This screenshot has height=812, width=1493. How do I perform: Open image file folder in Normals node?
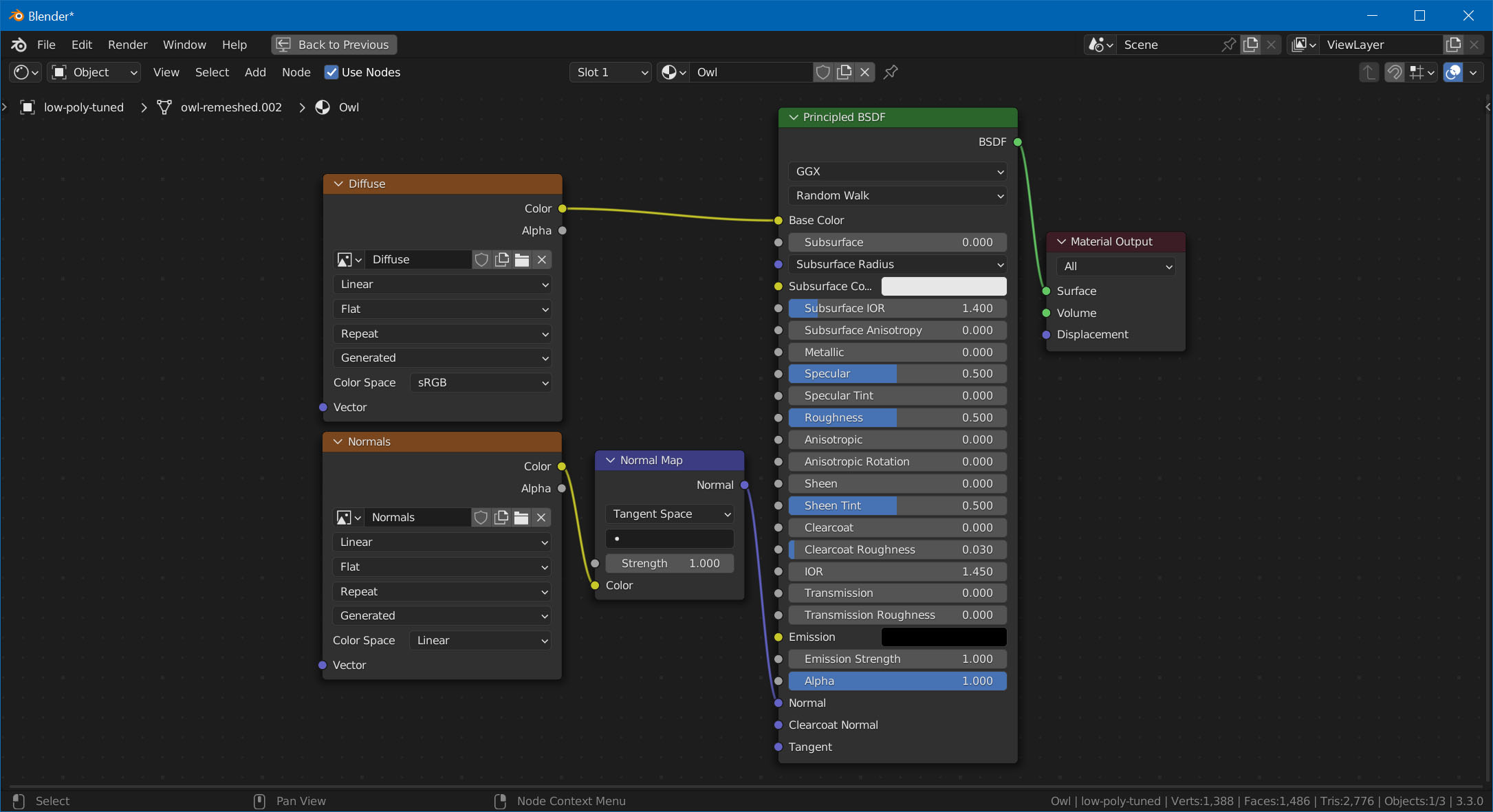[x=521, y=517]
